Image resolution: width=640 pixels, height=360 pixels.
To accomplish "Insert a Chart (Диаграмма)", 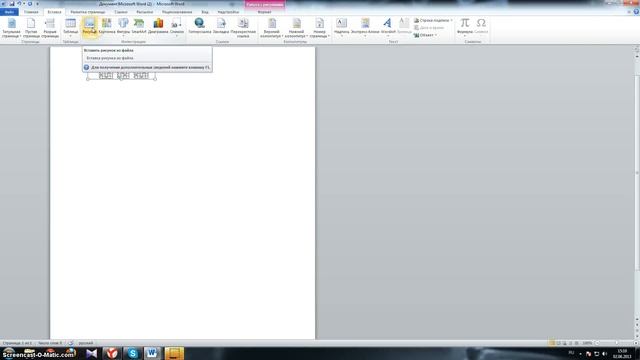I will click(158, 27).
